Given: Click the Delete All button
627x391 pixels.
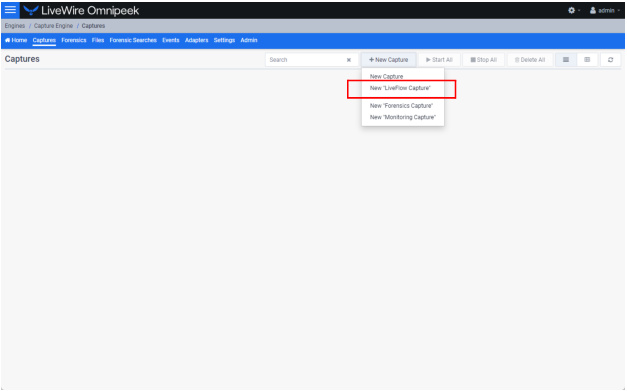Looking at the screenshot, I should pos(530,60).
